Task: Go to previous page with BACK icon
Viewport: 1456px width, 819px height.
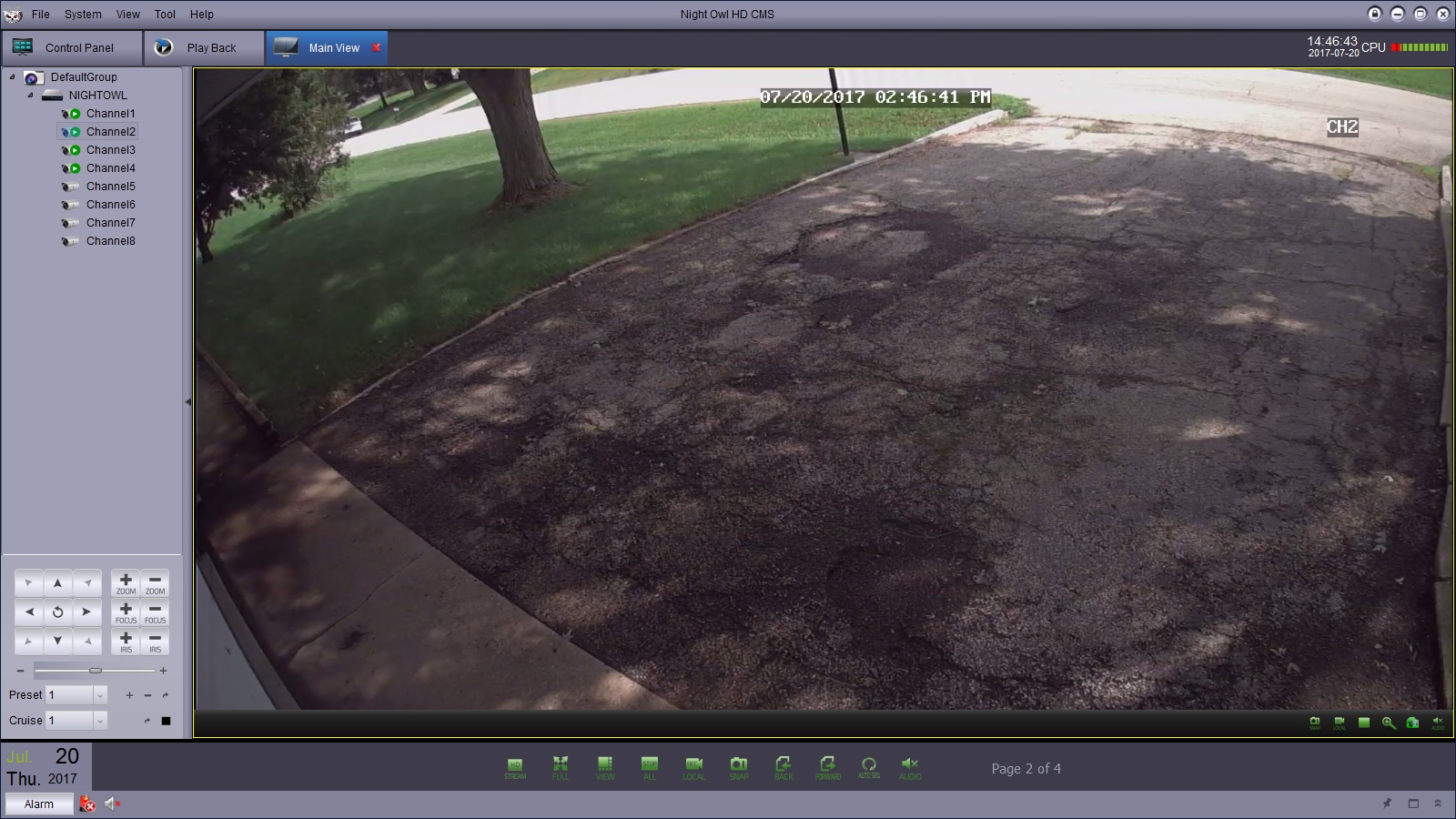Action: tap(784, 767)
